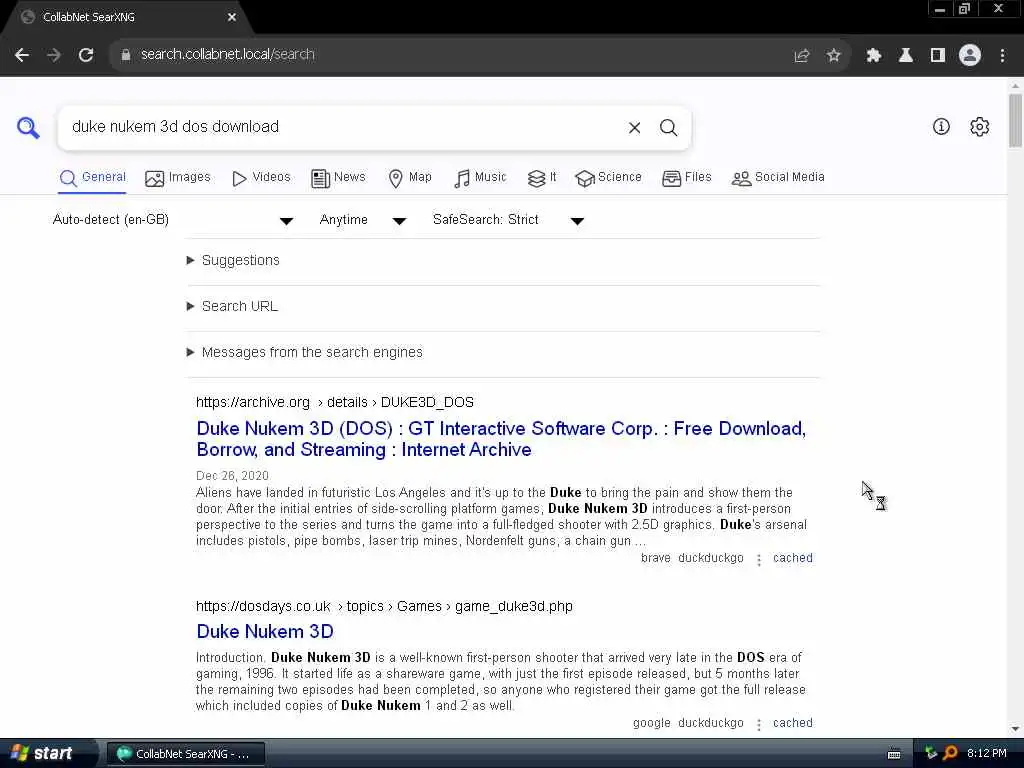The height and width of the screenshot is (768, 1024).
Task: Click the page vertical scrollbar thumb
Action: pos(1015,121)
